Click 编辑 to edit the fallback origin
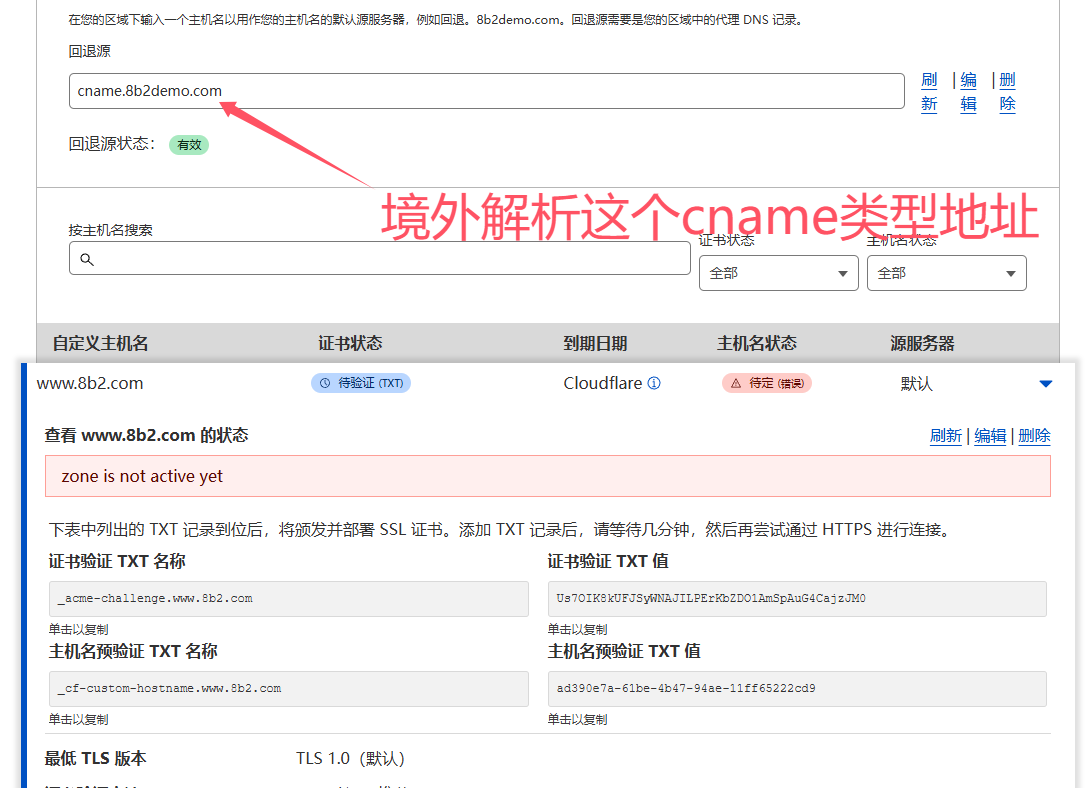1087x788 pixels. point(968,91)
